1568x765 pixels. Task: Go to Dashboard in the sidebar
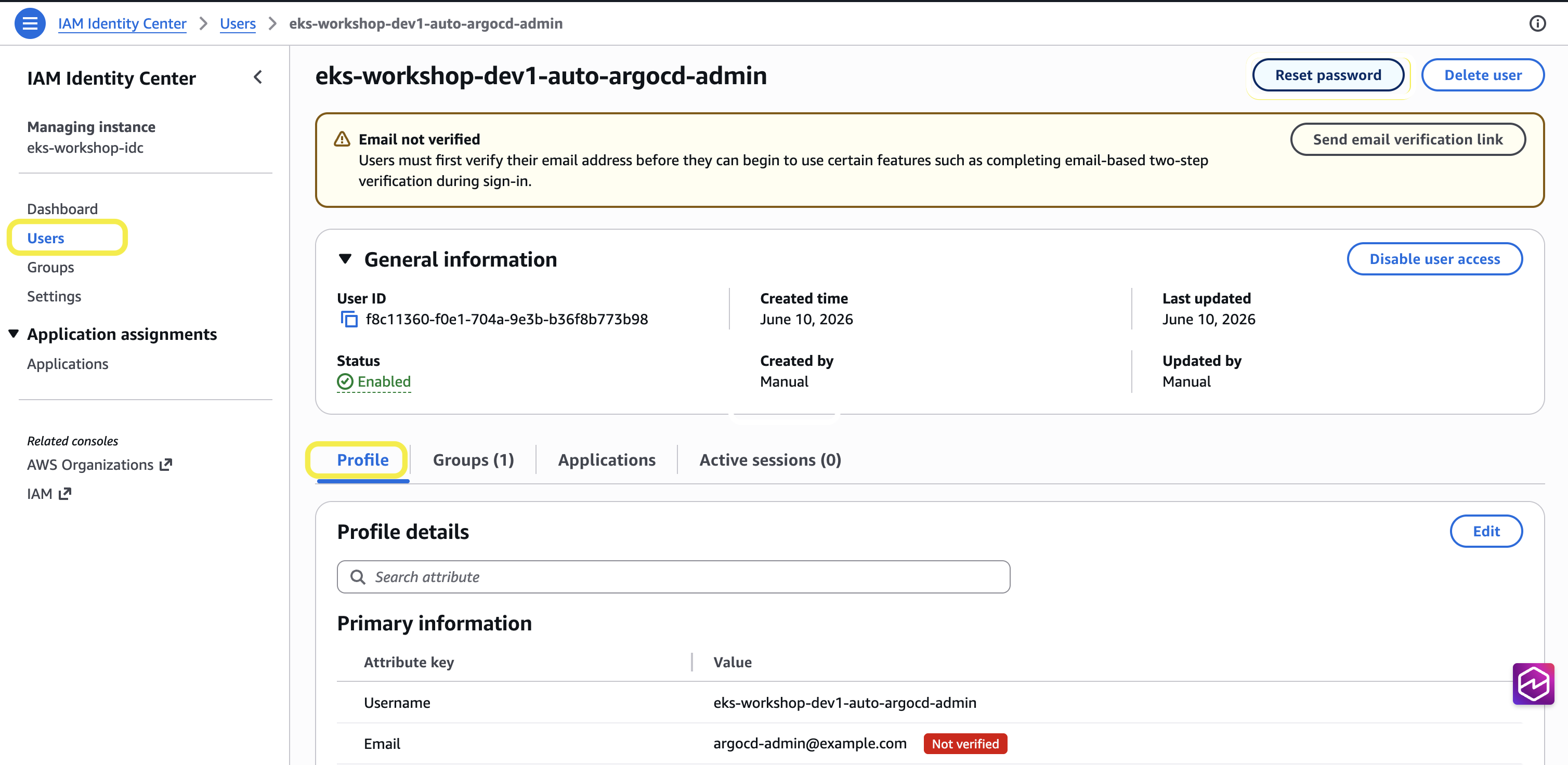point(62,209)
